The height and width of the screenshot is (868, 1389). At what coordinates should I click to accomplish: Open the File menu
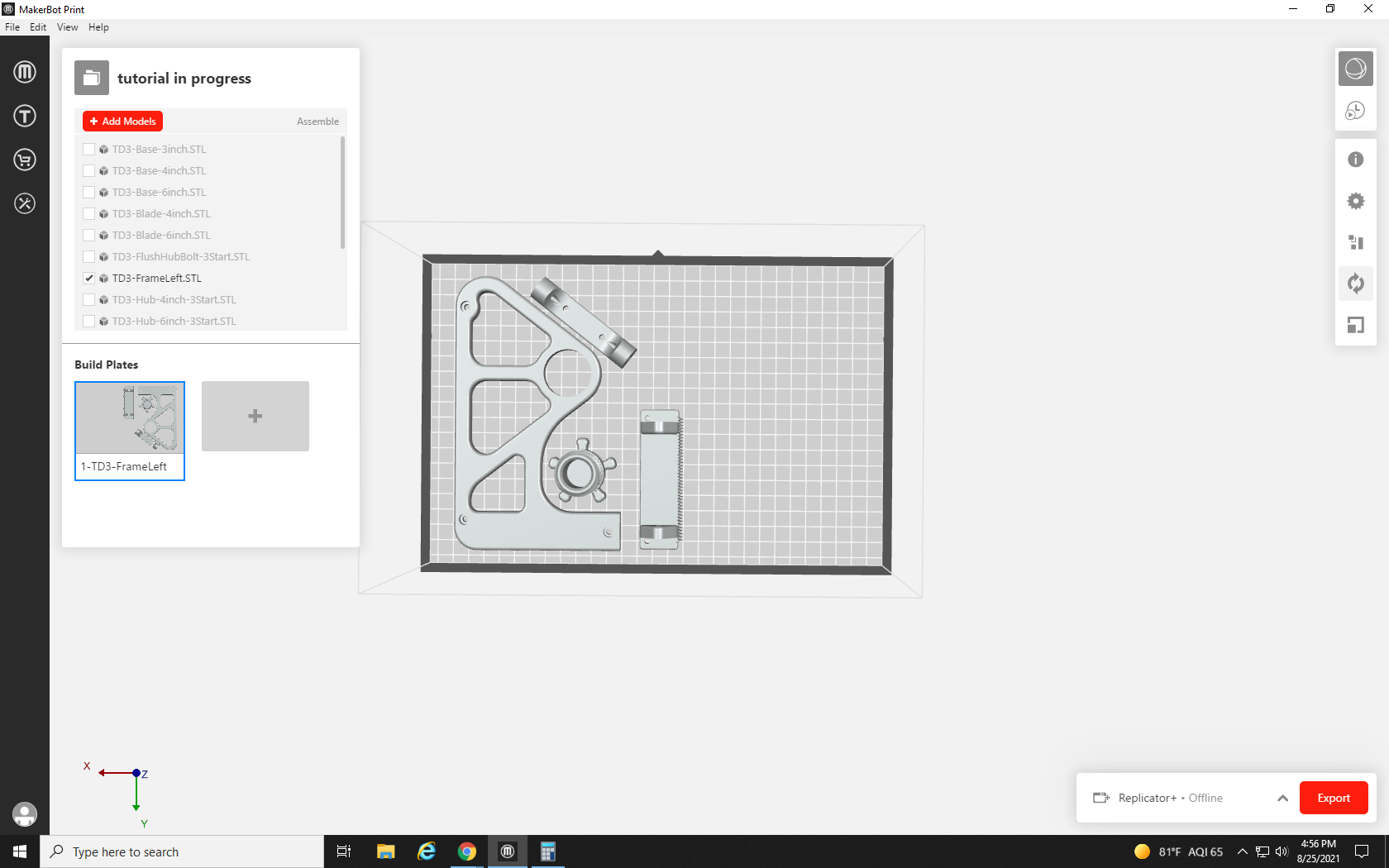pos(12,27)
